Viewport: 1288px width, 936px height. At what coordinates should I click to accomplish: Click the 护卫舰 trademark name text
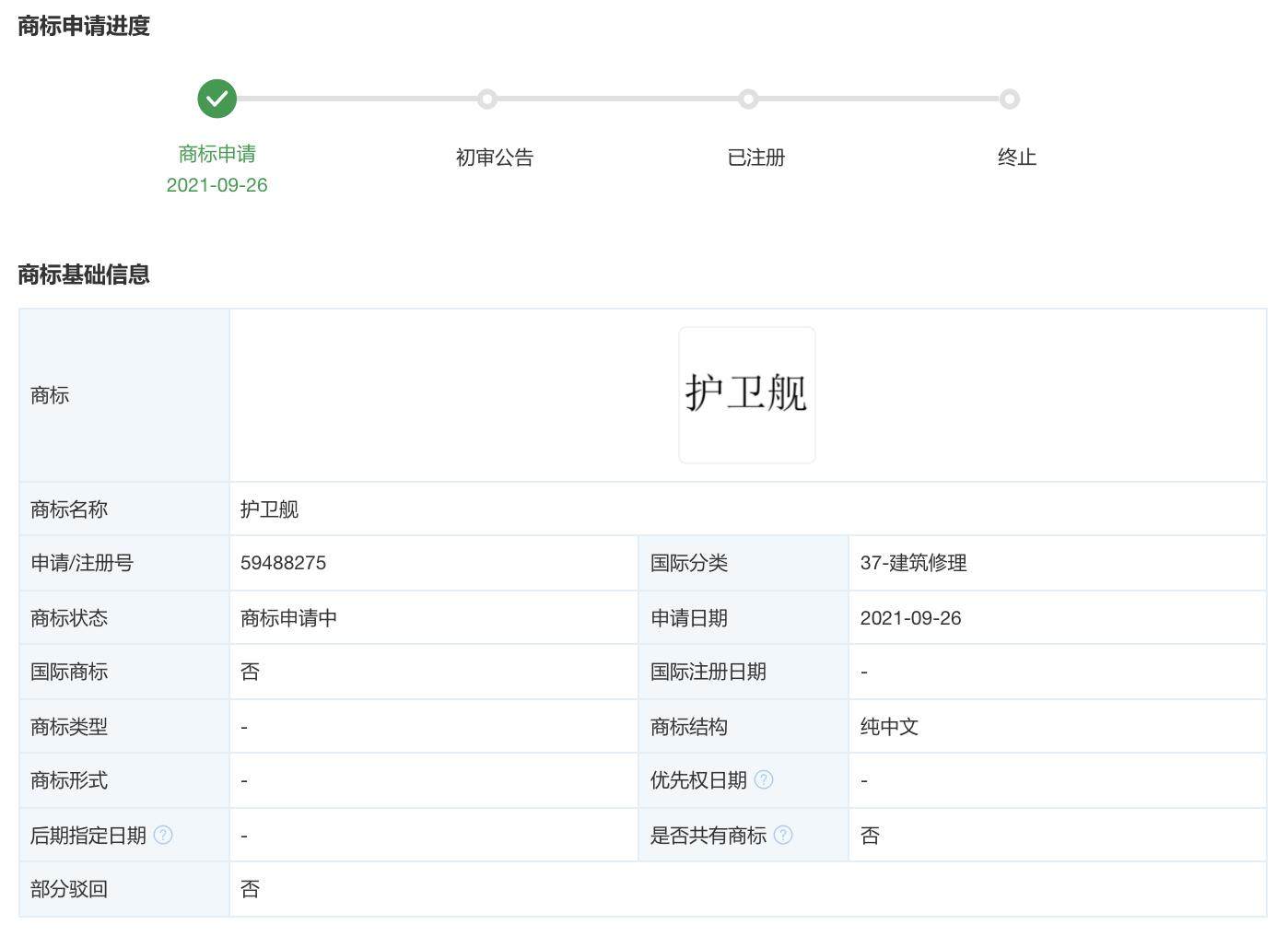coord(269,509)
